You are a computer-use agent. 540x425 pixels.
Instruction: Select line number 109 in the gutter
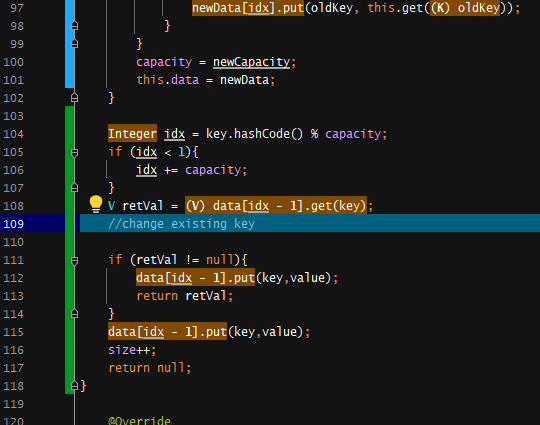[13, 224]
